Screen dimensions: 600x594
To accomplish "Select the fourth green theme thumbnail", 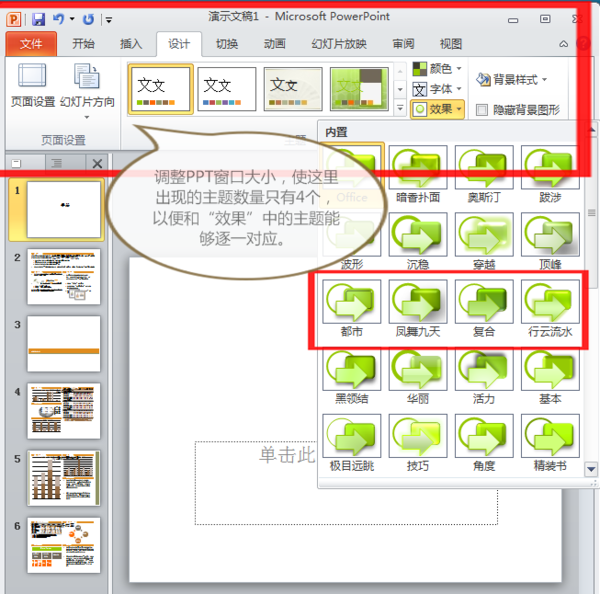I will tap(359, 89).
